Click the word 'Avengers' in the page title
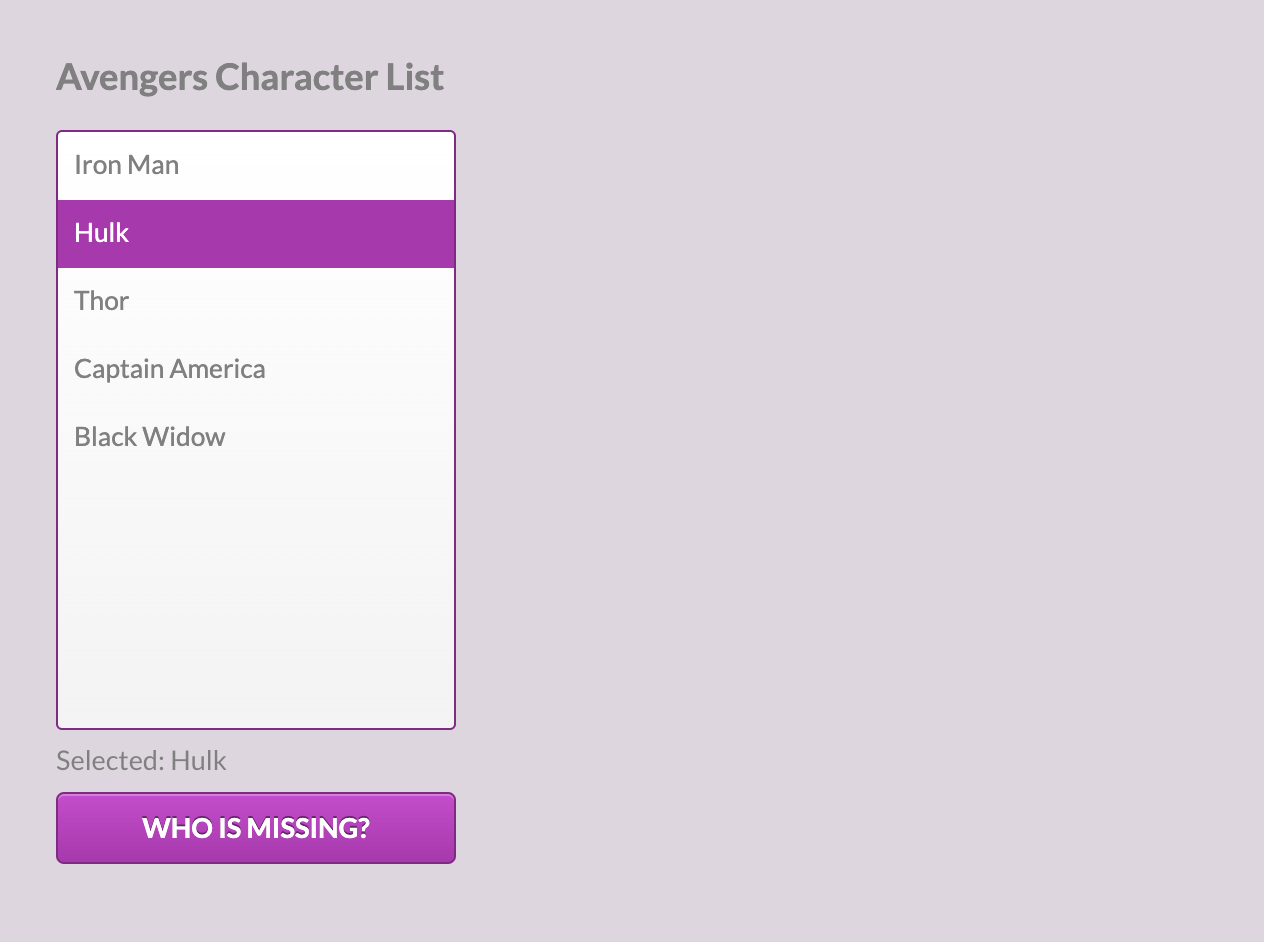The width and height of the screenshot is (1264, 942). (x=131, y=77)
